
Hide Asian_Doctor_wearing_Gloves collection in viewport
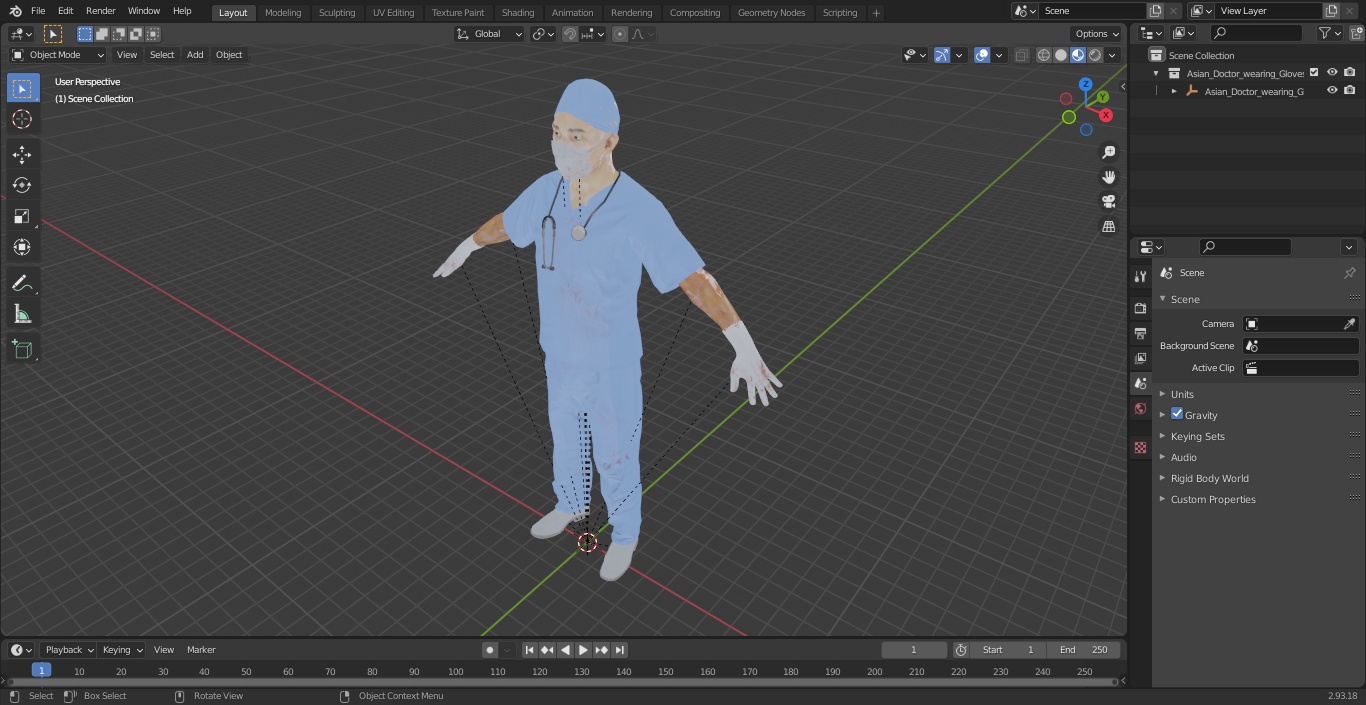pyautogui.click(x=1332, y=72)
